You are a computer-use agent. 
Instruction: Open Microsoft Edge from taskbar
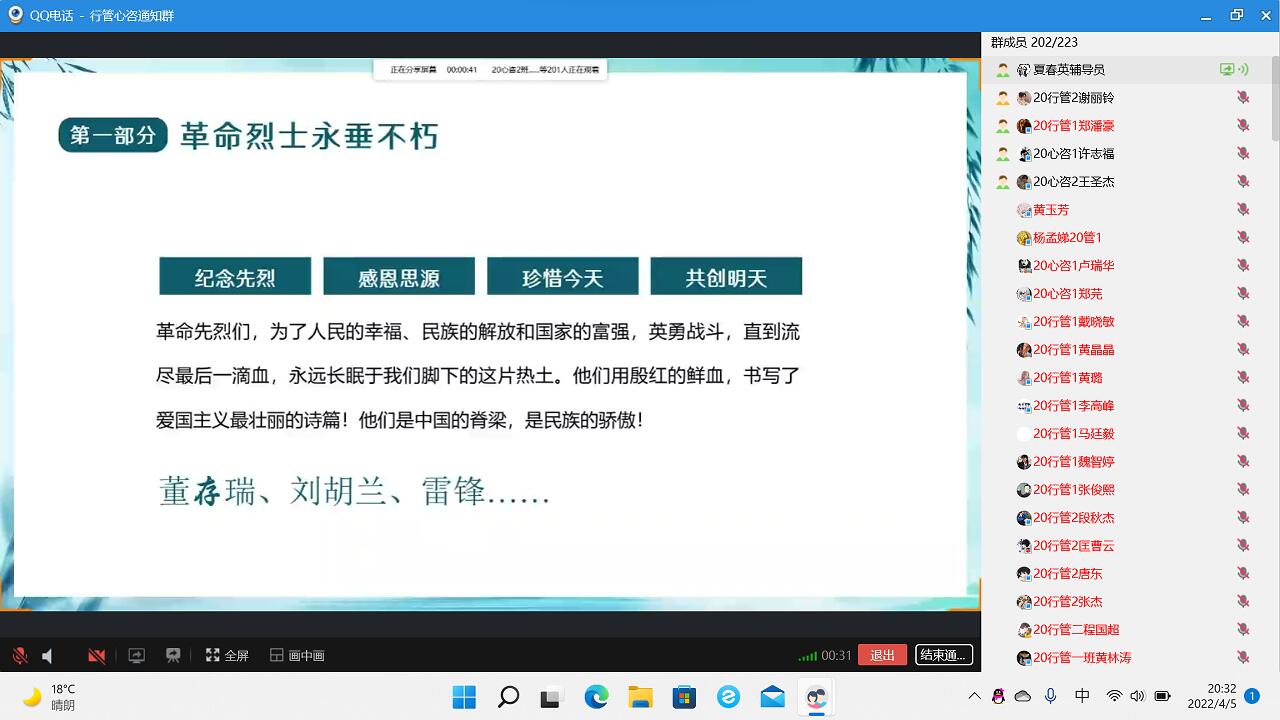[x=596, y=696]
